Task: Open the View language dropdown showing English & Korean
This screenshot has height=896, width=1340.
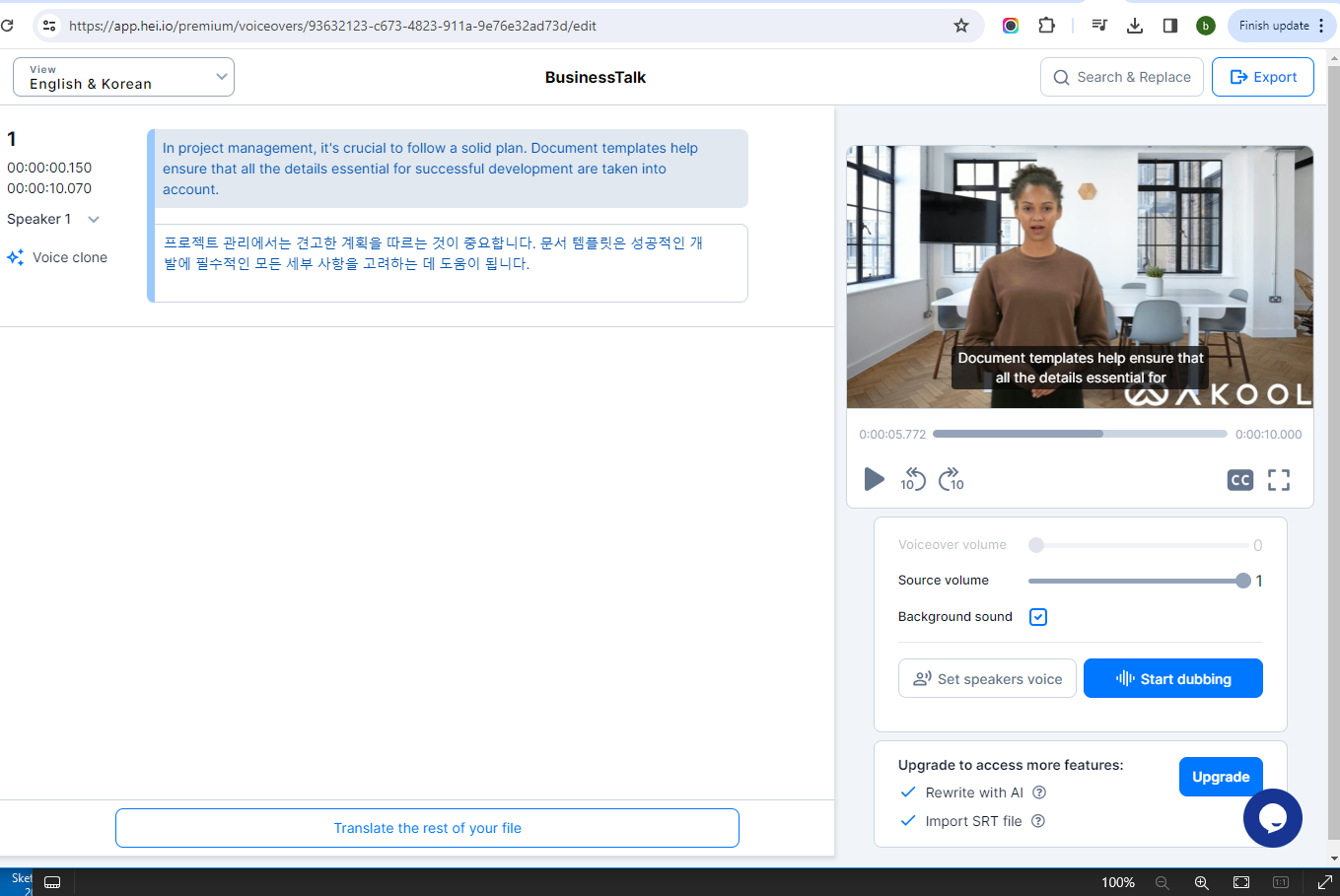Action: pyautogui.click(x=122, y=76)
